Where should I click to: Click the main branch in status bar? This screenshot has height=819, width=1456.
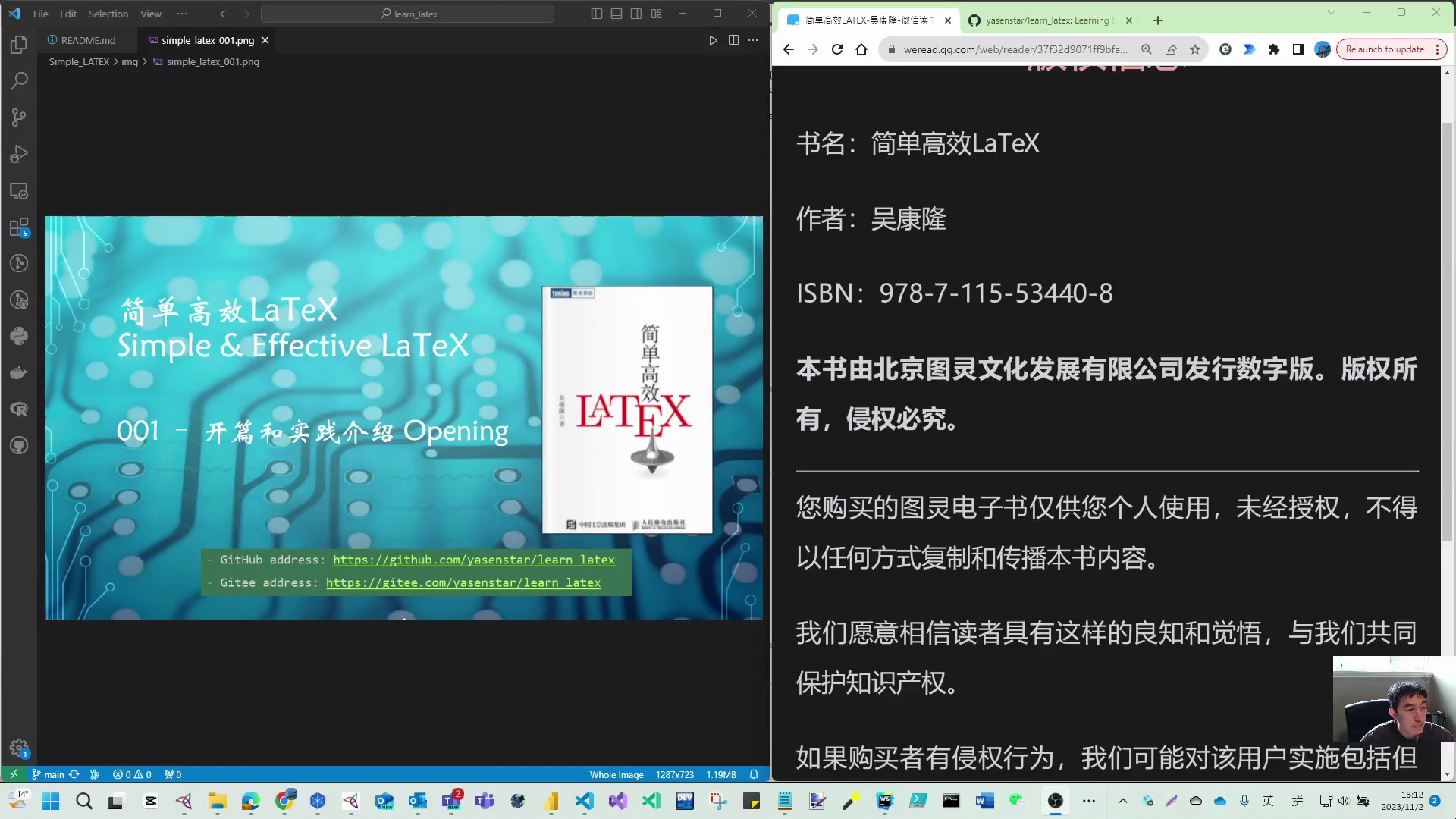(x=48, y=774)
